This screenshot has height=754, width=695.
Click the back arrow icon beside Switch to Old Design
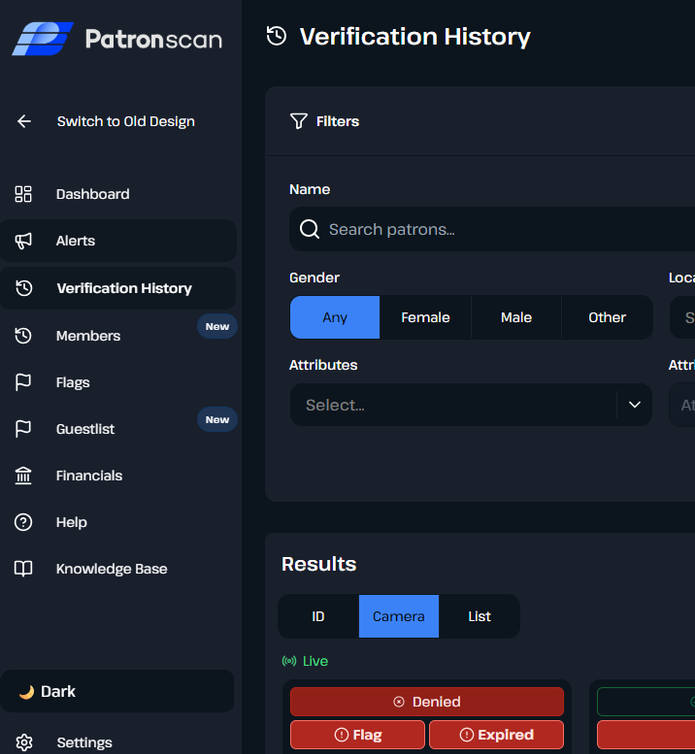point(24,121)
